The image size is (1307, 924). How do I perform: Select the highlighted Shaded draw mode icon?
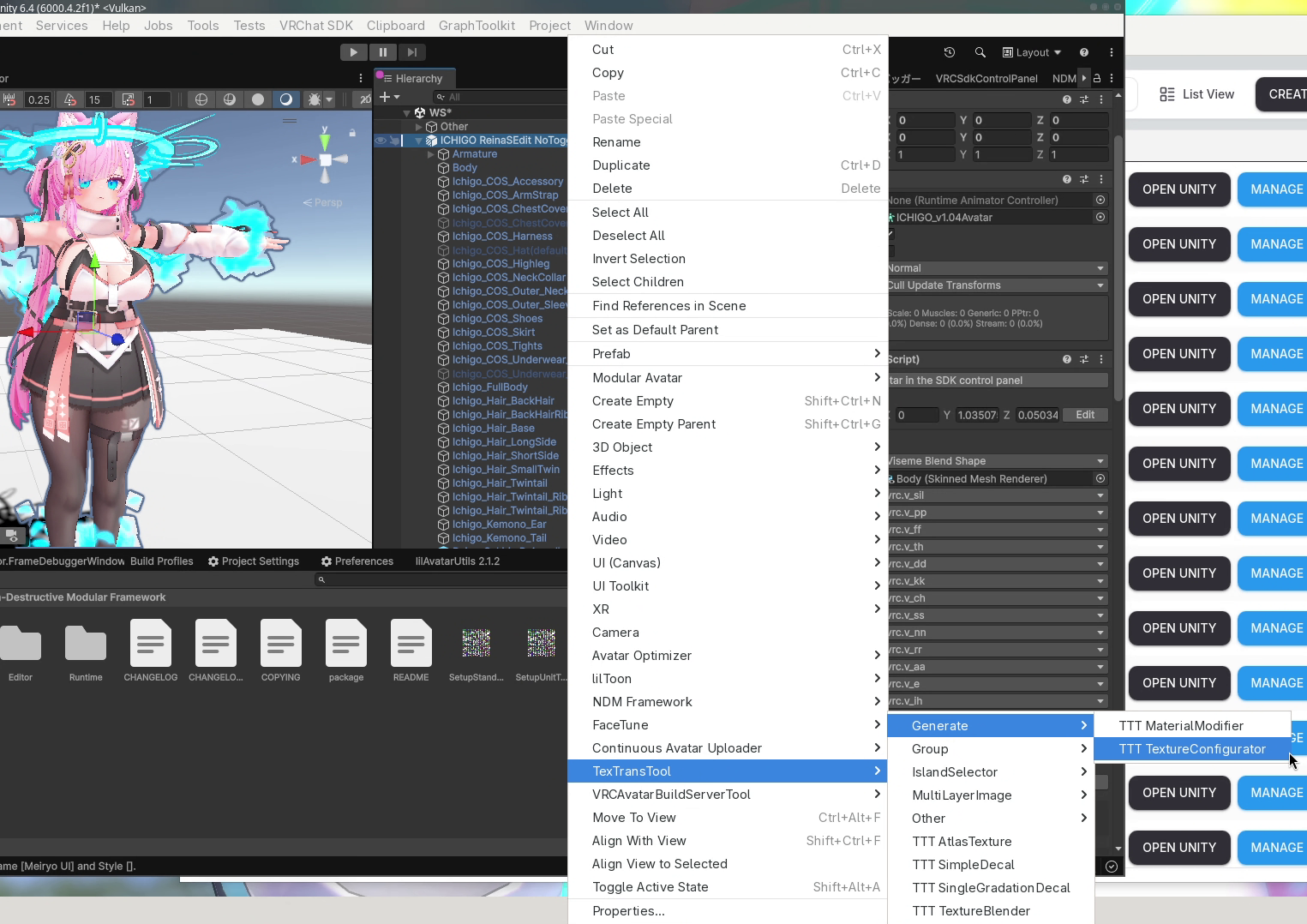286,99
